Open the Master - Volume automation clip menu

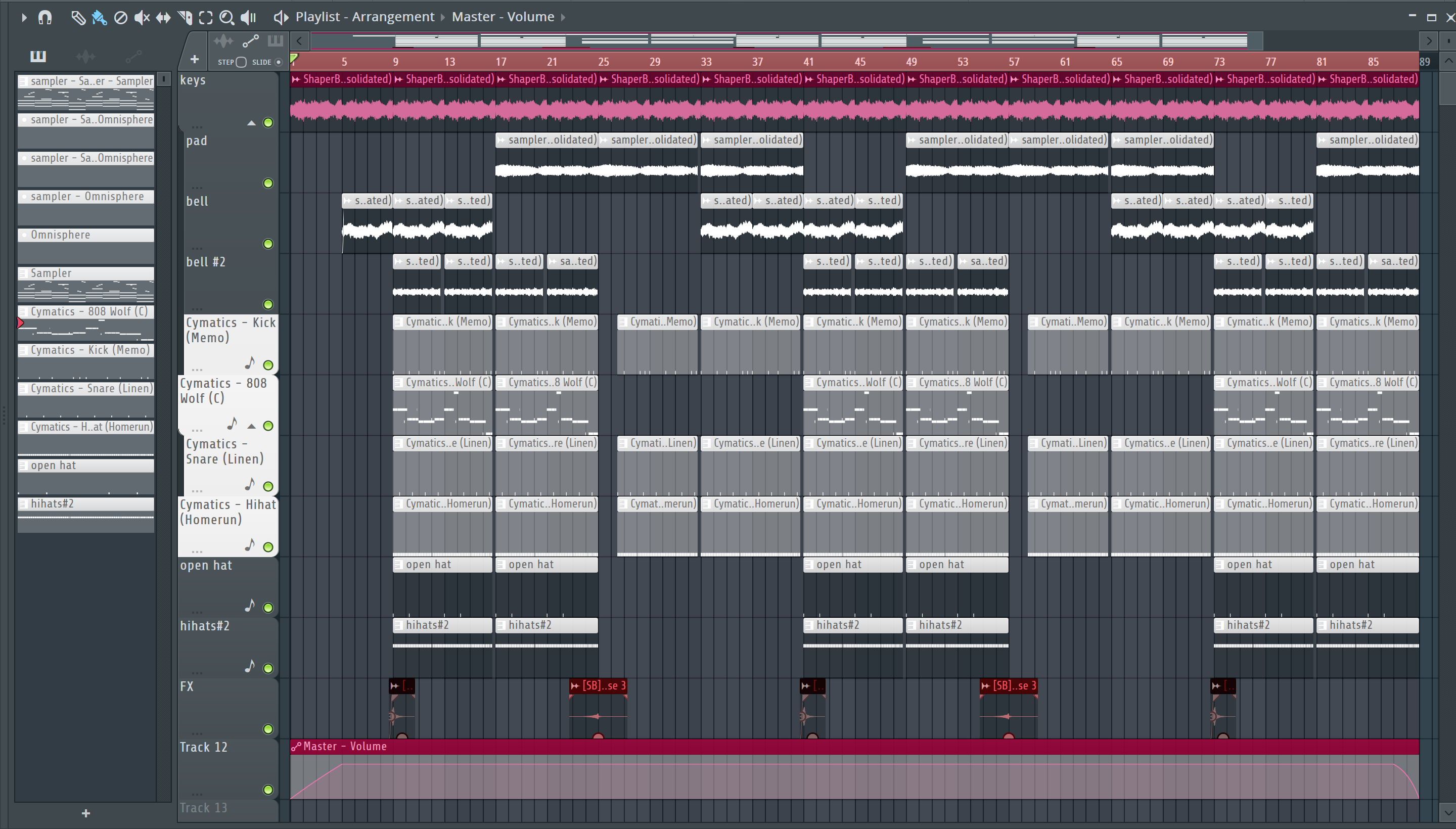point(296,747)
